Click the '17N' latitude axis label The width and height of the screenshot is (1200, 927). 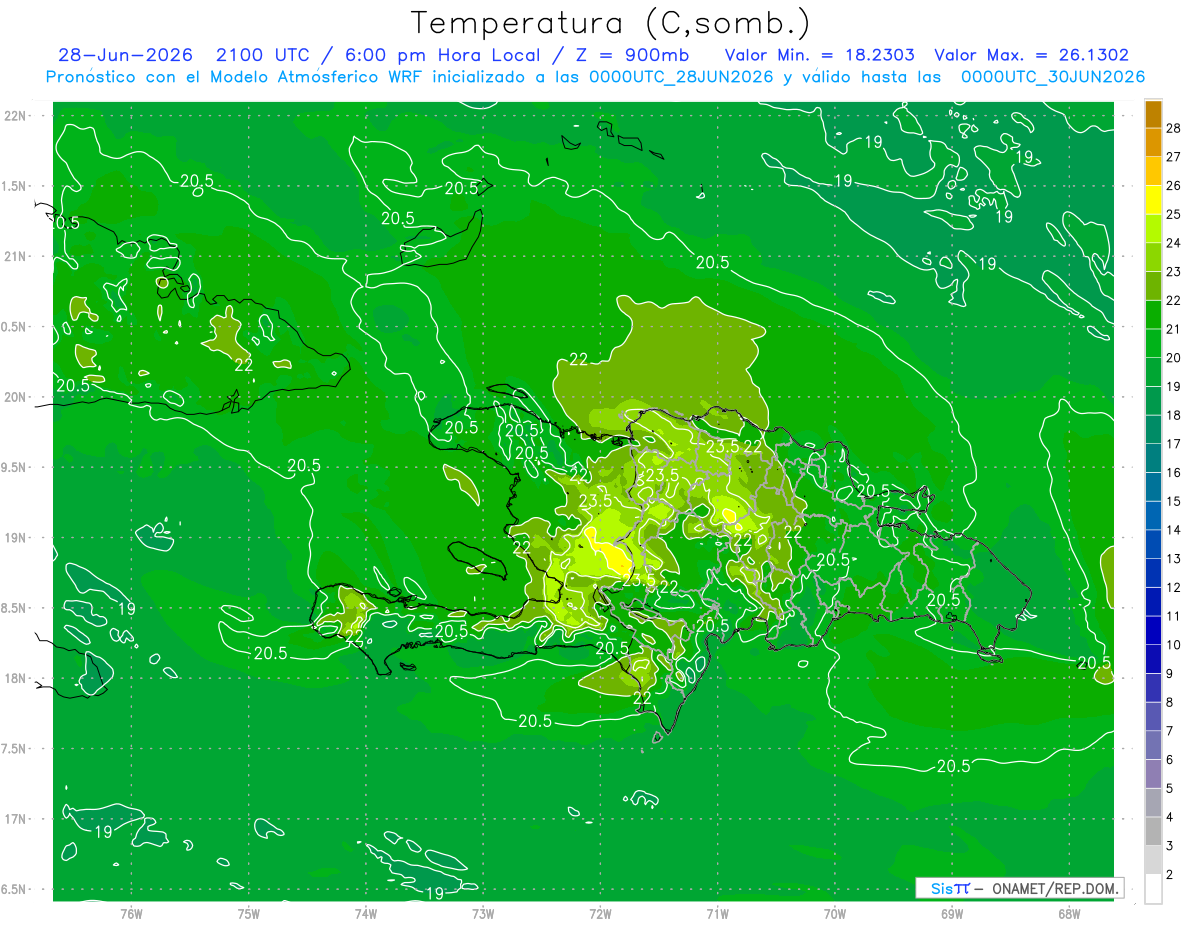click(16, 819)
